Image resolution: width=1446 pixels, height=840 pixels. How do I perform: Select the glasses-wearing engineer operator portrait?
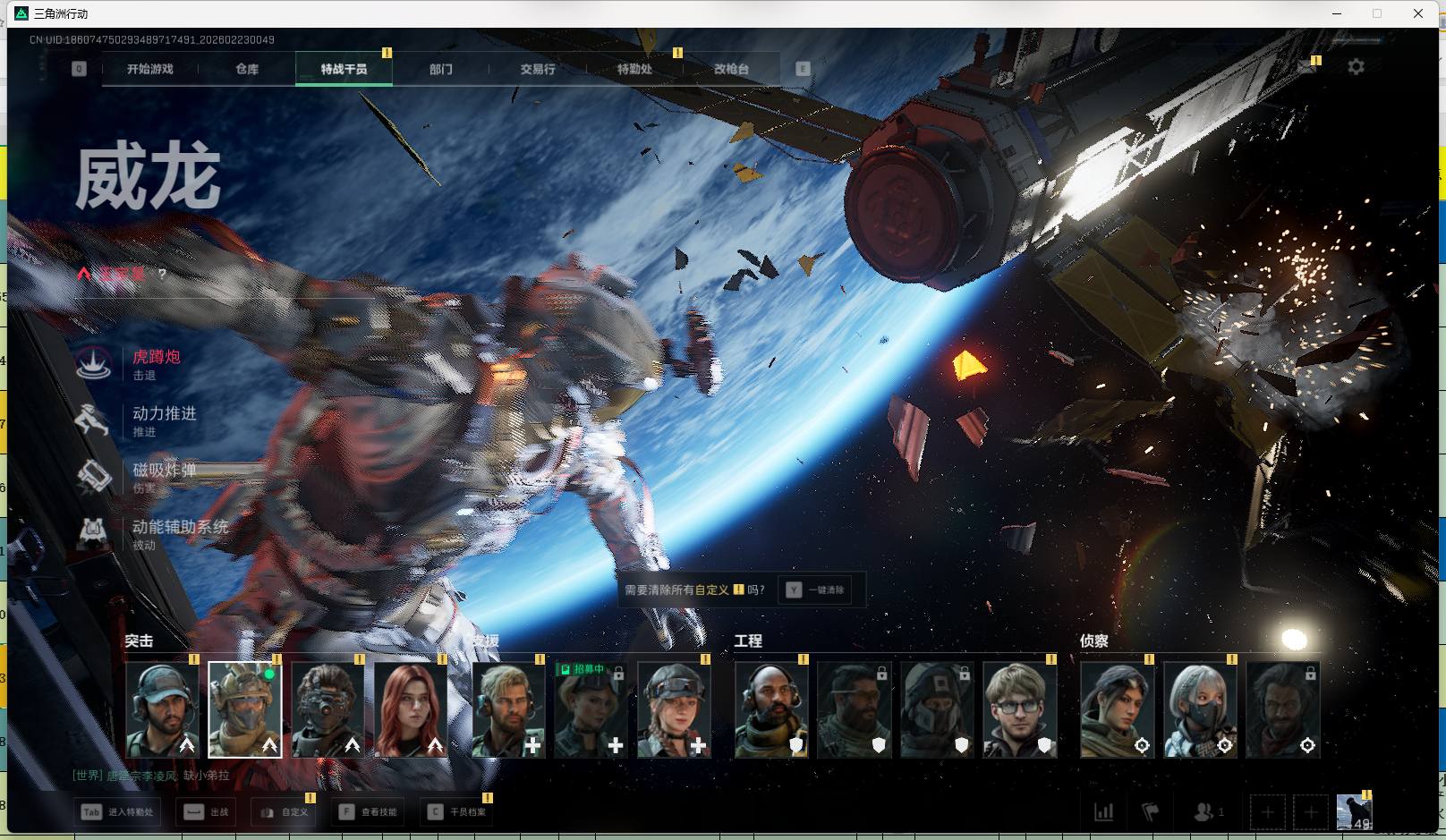pyautogui.click(x=1019, y=709)
